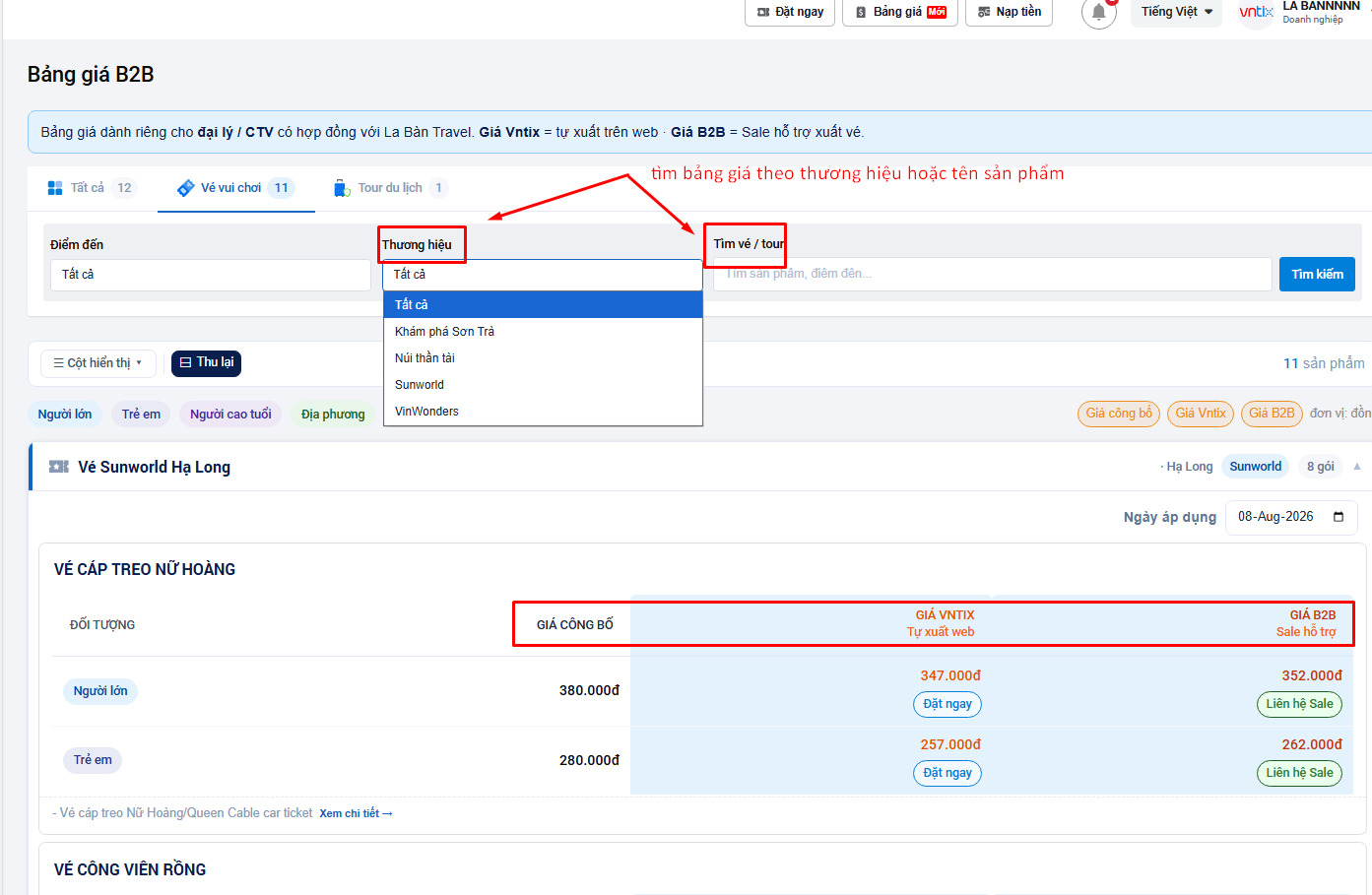Toggle the Người cao tuổi filter chip

pos(230,415)
